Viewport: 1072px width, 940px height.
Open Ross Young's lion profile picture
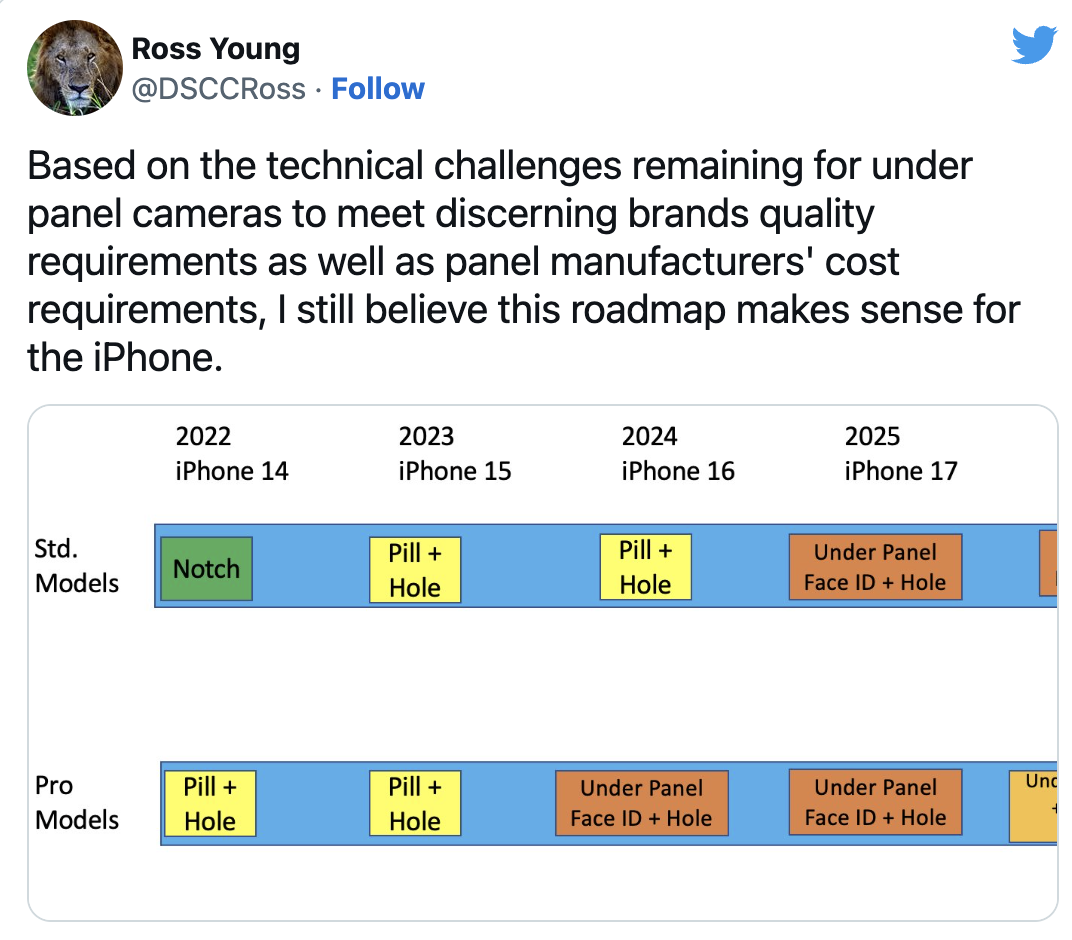(75, 68)
